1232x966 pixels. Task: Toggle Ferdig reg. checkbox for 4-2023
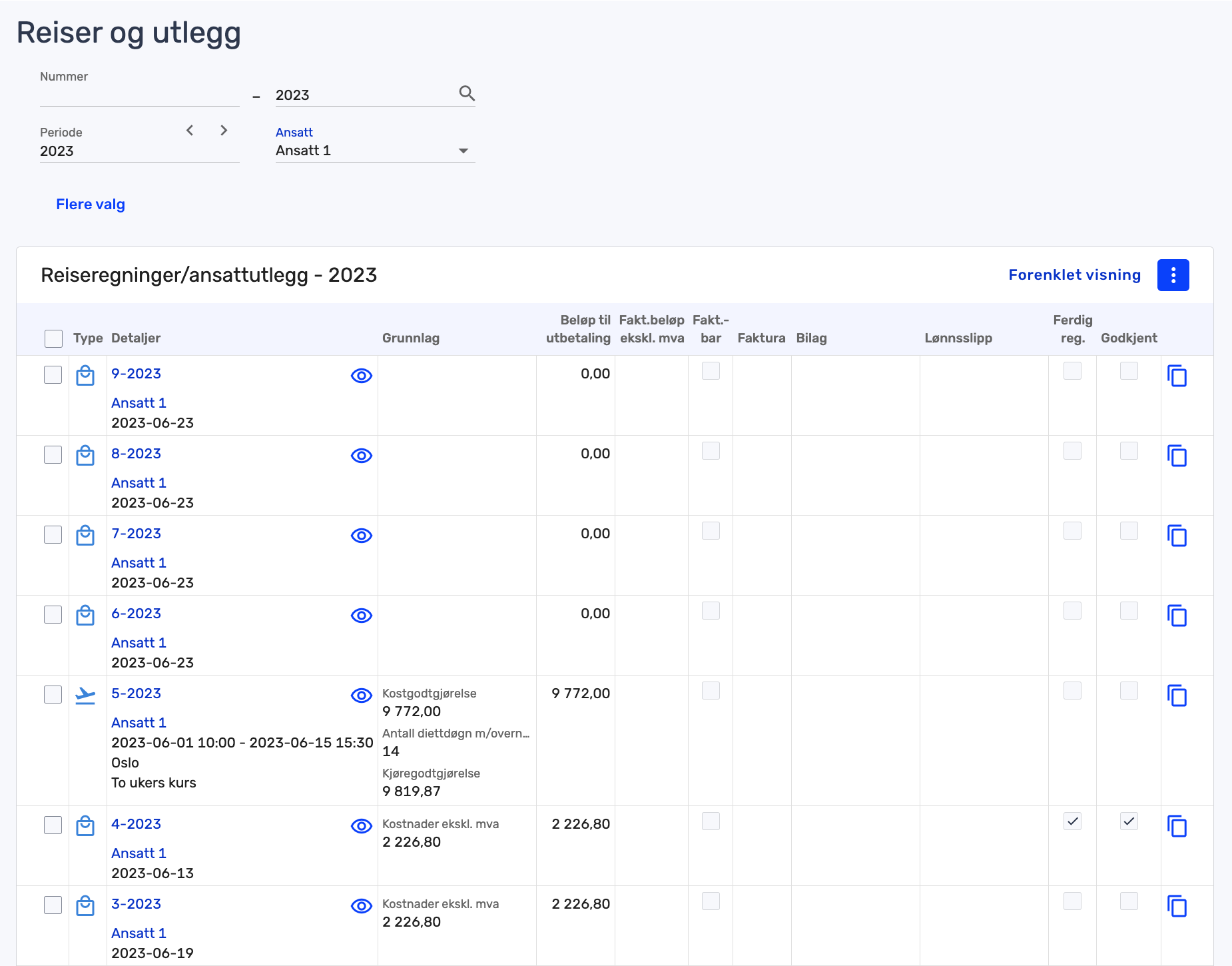[1072, 821]
